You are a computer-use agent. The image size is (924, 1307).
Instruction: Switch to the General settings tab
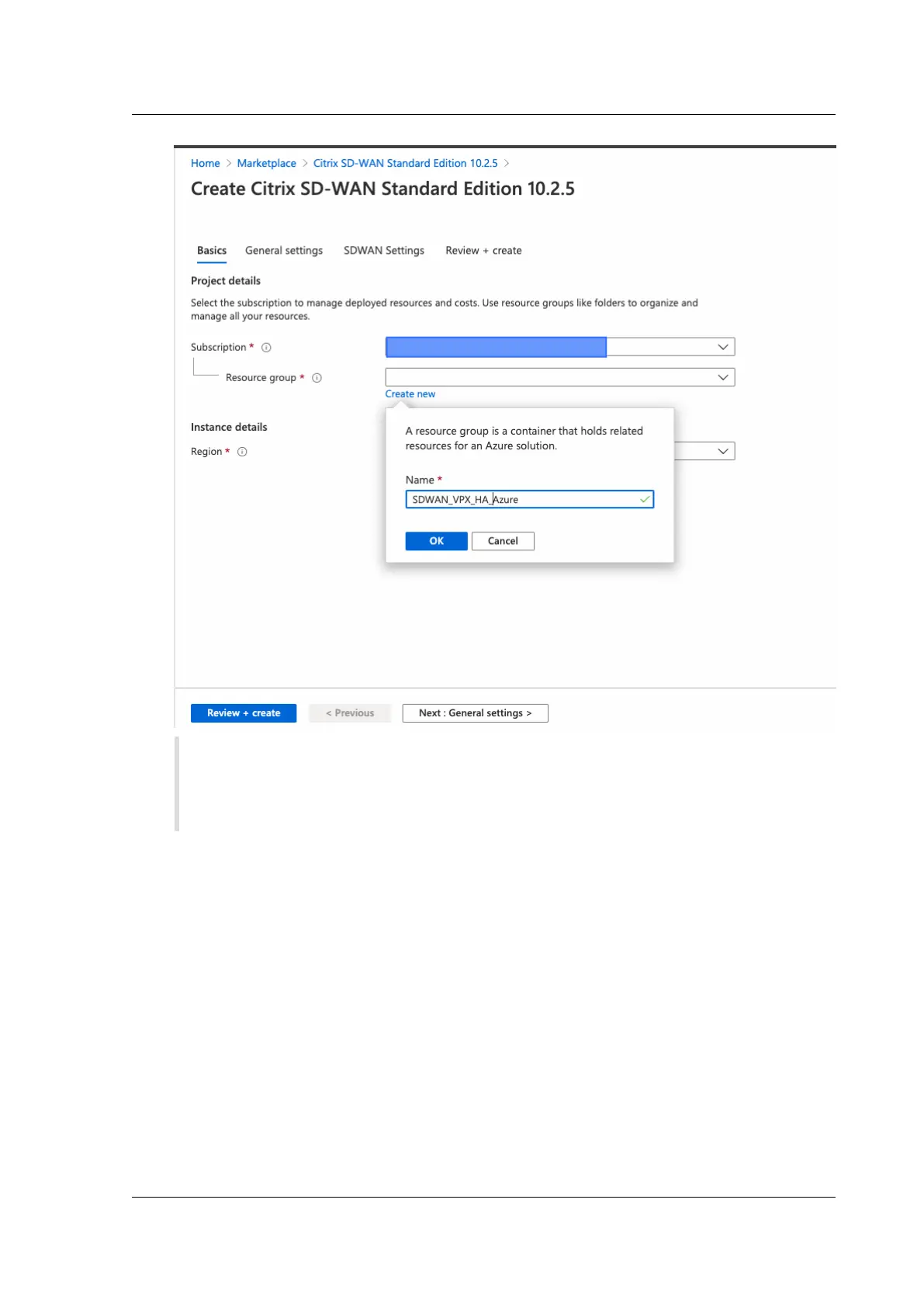pyautogui.click(x=284, y=251)
